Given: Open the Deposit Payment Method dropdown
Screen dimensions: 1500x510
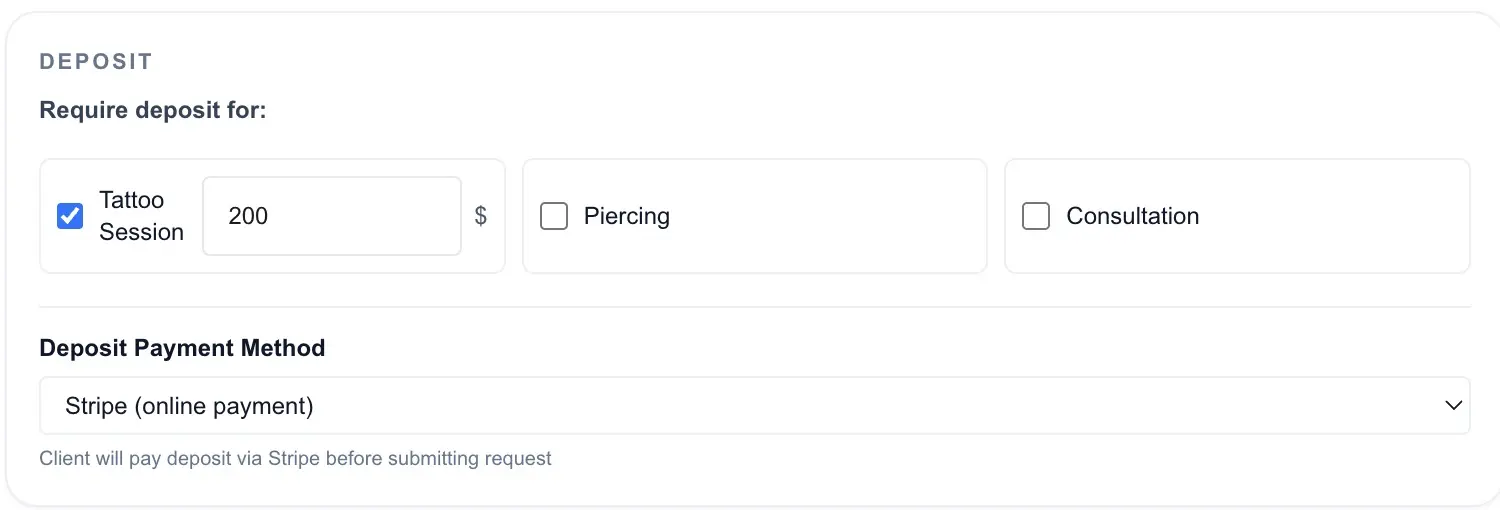Looking at the screenshot, I should click(x=755, y=405).
